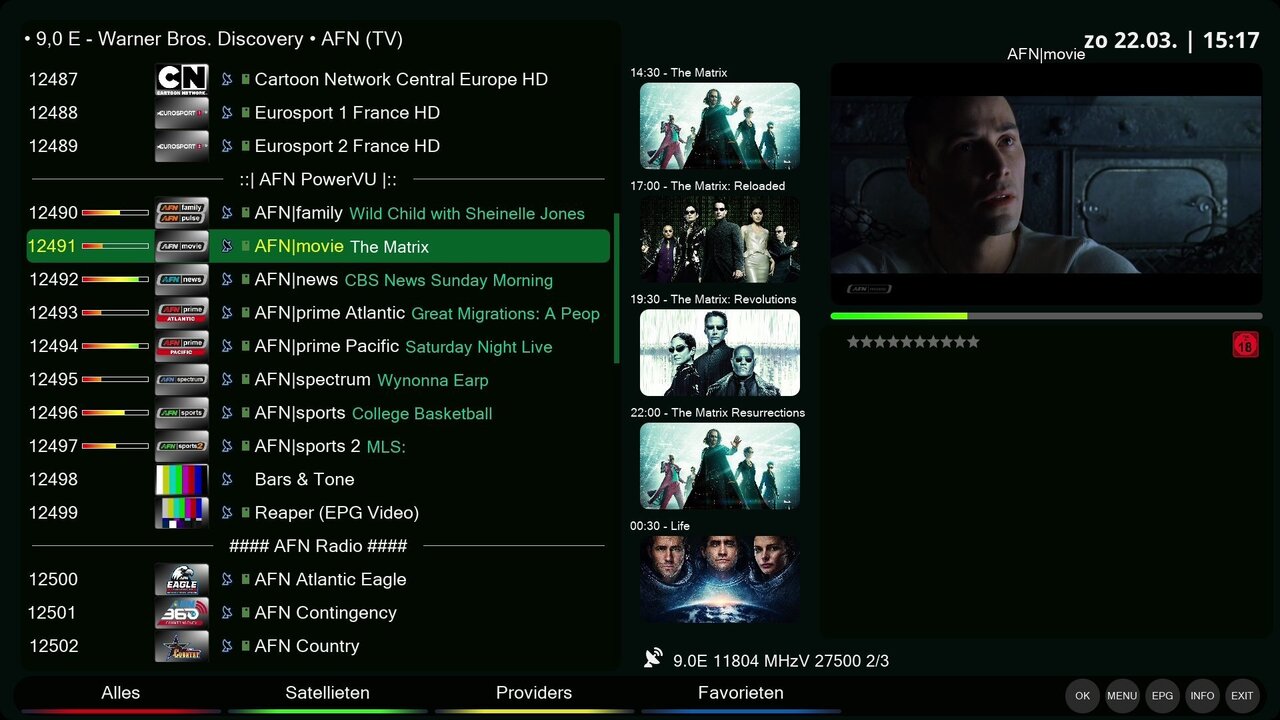Choose the AFN Country radio logo
Viewport: 1280px width, 720px height.
click(x=182, y=646)
